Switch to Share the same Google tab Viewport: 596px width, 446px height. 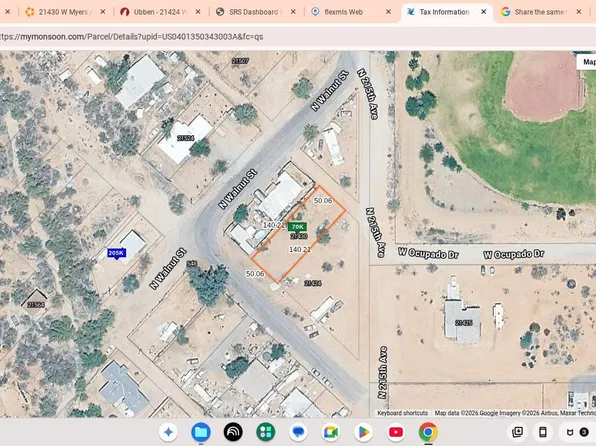pos(540,12)
